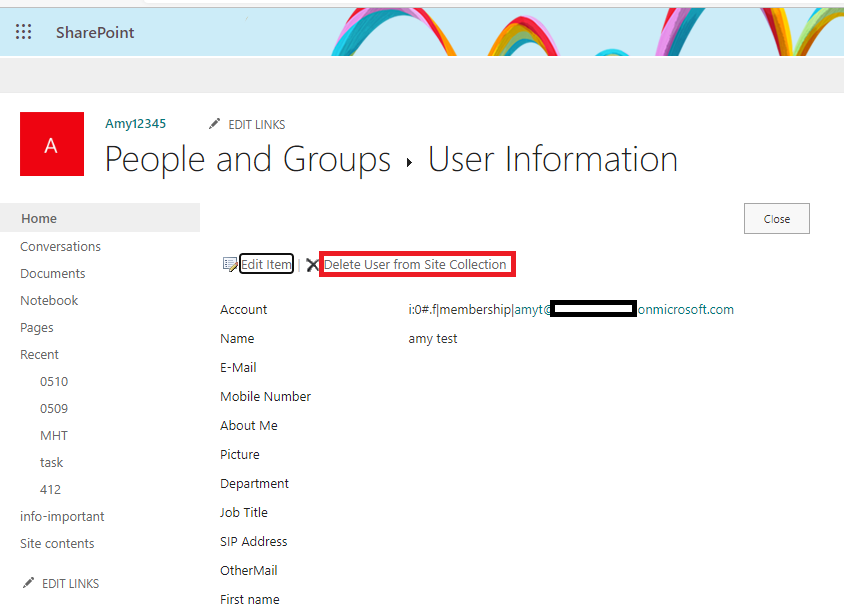Click the Mobile Number label
Screen dimensions: 844x604
[x=265, y=397]
